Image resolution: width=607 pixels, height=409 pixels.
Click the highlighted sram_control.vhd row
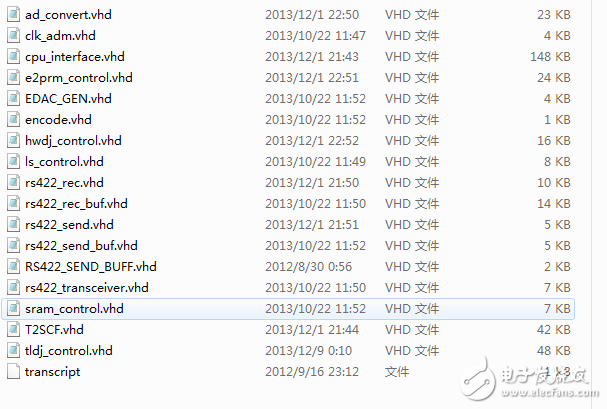pos(288,309)
